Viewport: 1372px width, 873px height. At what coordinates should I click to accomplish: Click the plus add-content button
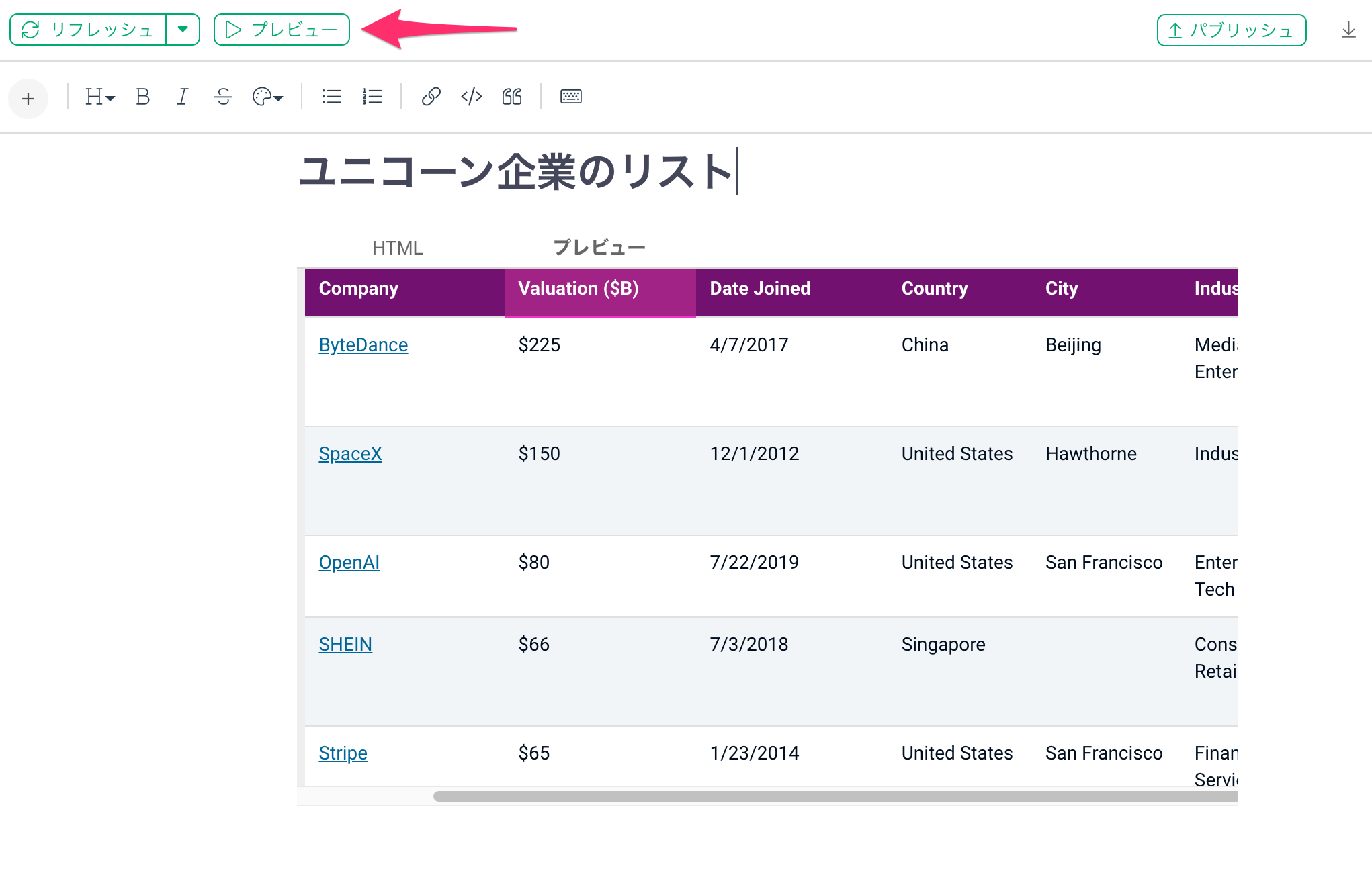28,99
